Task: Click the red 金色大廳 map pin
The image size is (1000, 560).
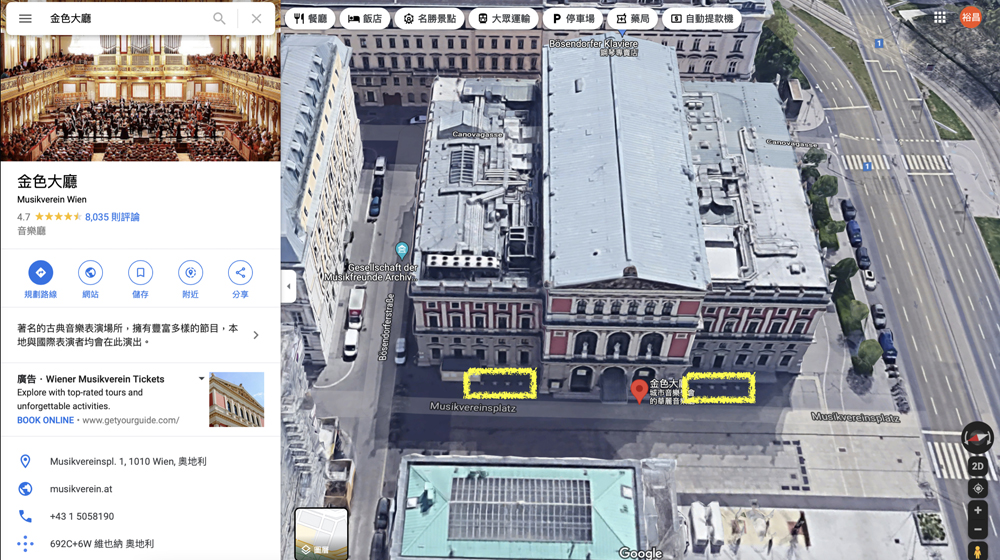Action: tap(639, 391)
